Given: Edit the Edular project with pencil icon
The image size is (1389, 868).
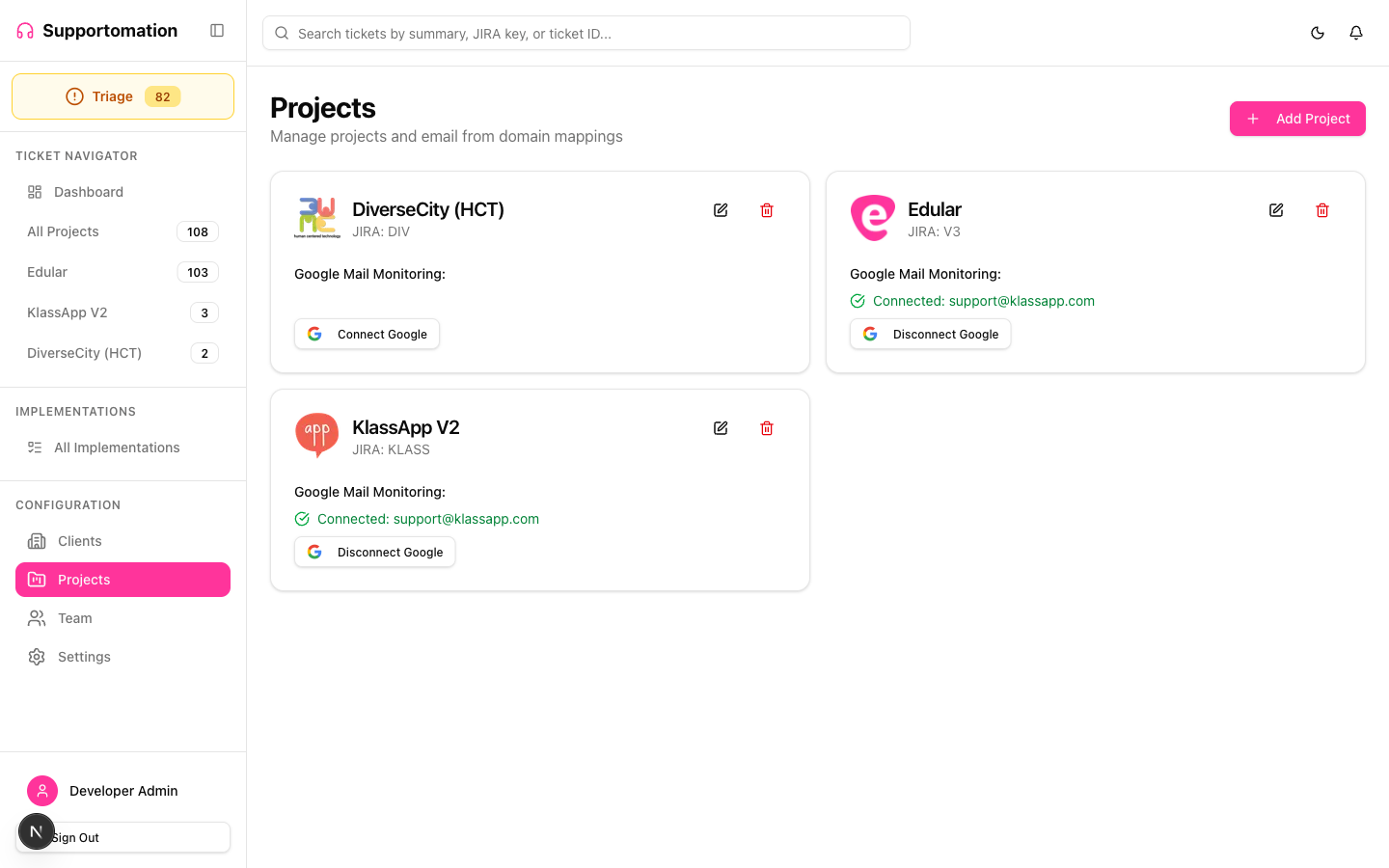Looking at the screenshot, I should [1276, 209].
